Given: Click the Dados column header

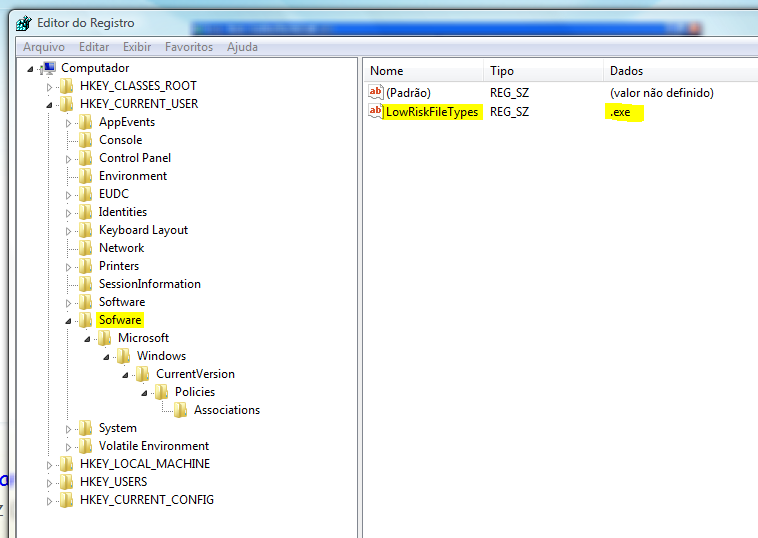Looking at the screenshot, I should coord(626,71).
